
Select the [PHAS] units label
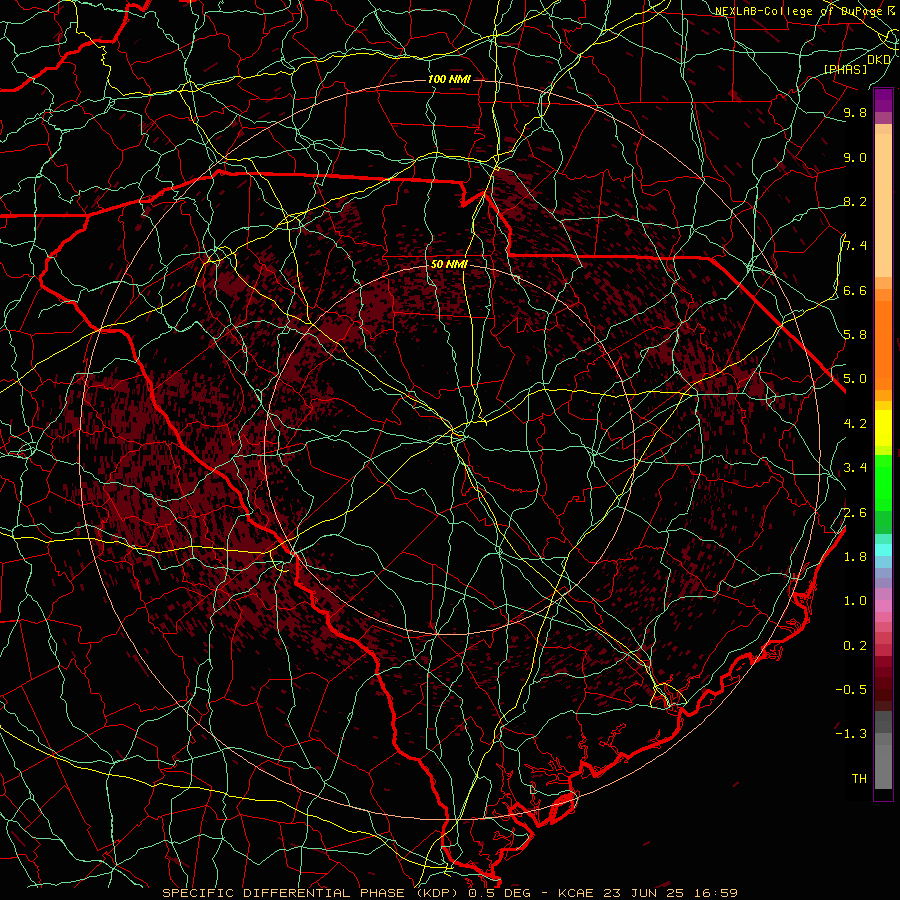pyautogui.click(x=845, y=69)
